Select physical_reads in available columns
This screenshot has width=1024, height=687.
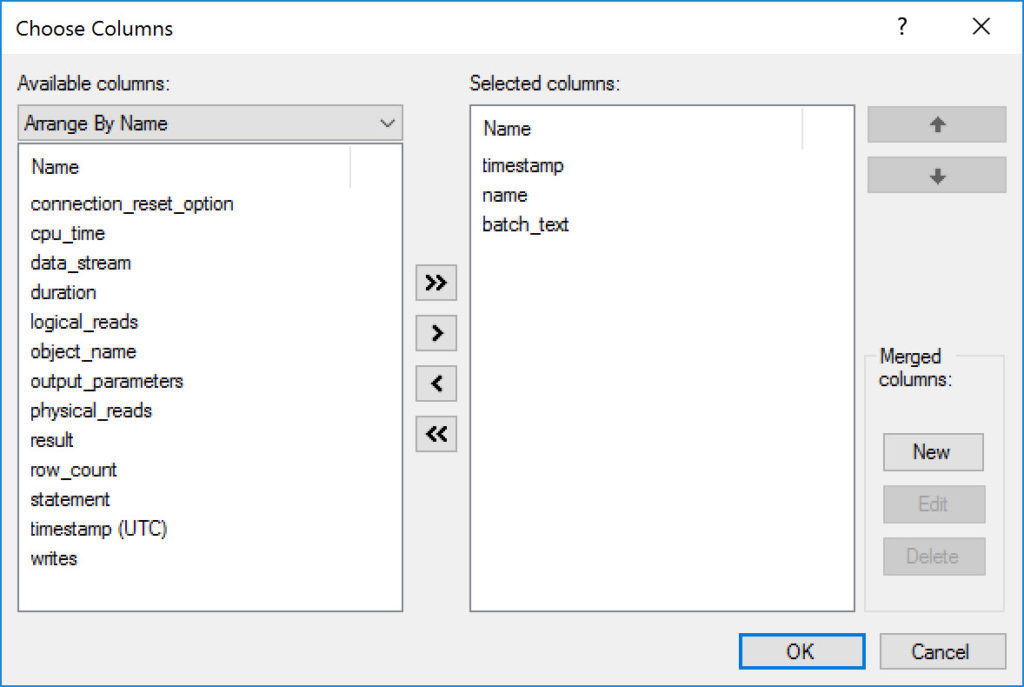[x=91, y=411]
